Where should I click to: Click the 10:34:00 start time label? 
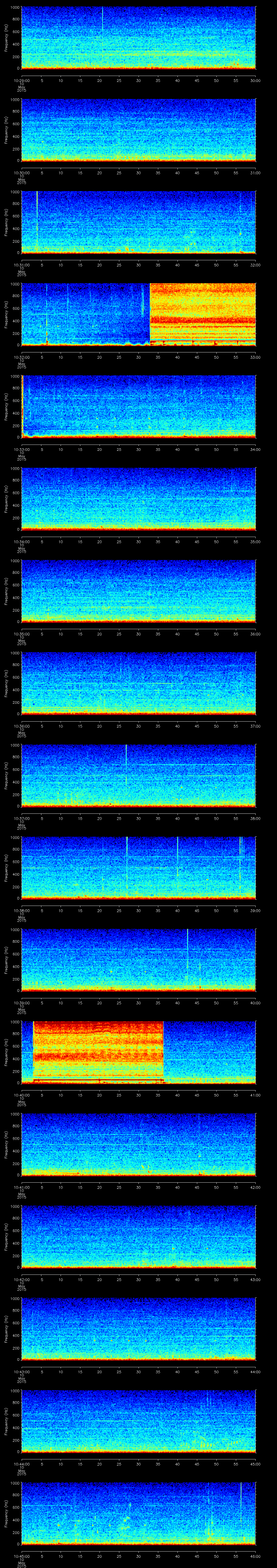[x=21, y=542]
